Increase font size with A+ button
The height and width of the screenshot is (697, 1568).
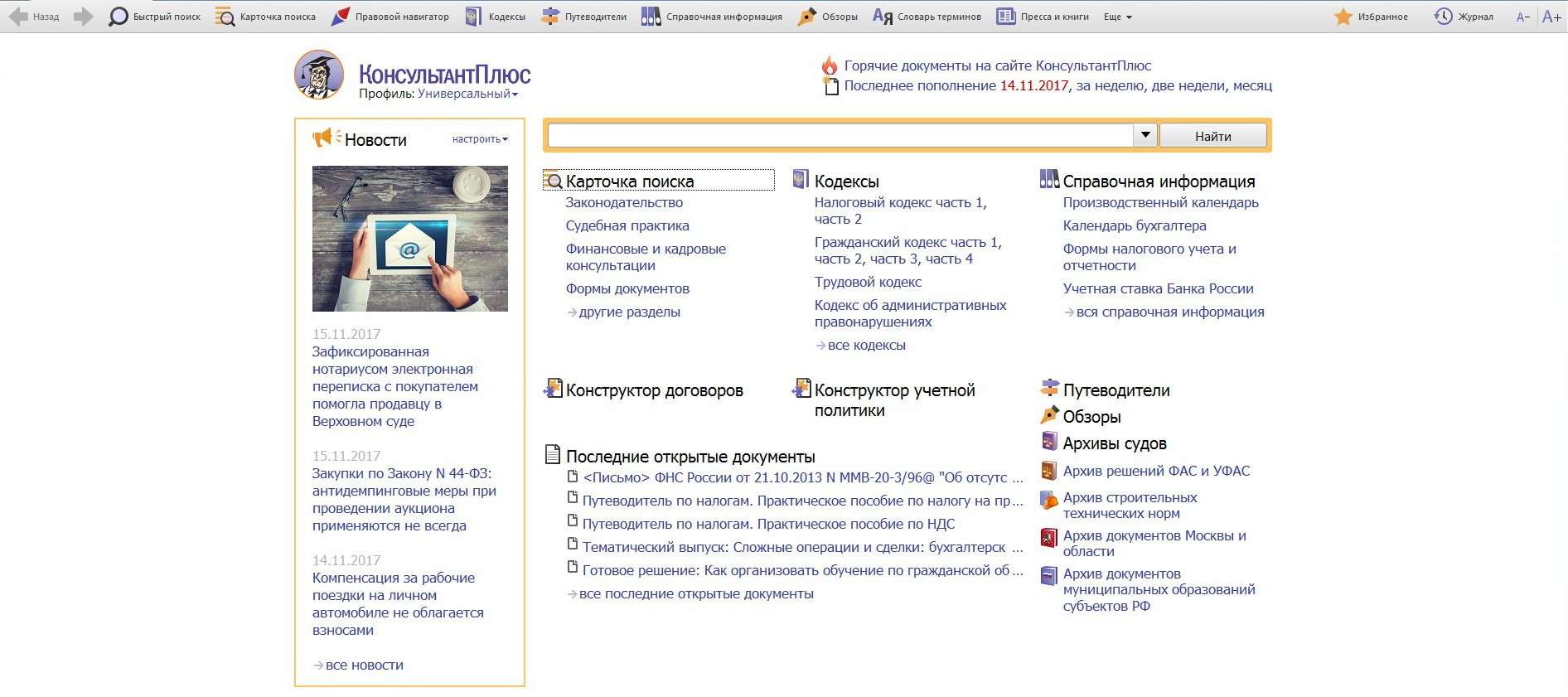click(x=1551, y=17)
